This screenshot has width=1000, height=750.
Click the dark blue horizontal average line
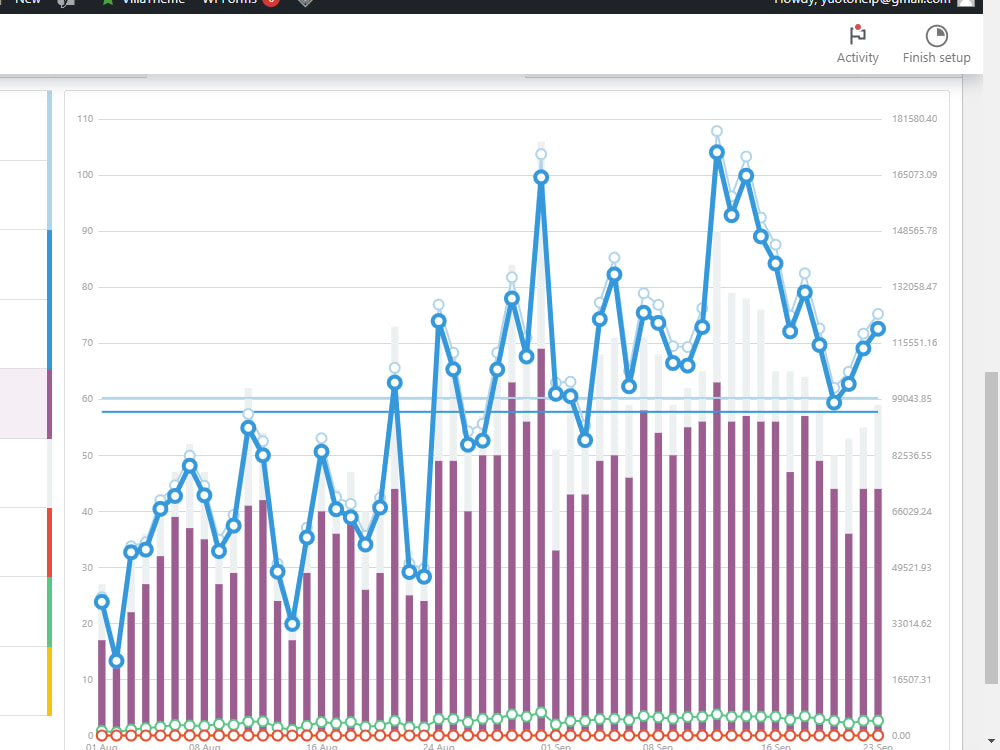point(490,412)
